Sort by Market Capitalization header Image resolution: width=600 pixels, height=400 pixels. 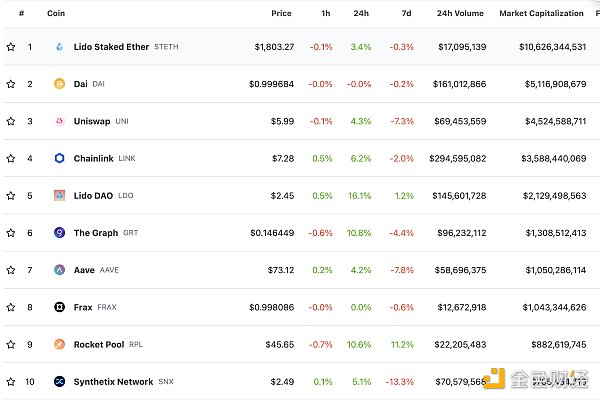click(x=542, y=13)
